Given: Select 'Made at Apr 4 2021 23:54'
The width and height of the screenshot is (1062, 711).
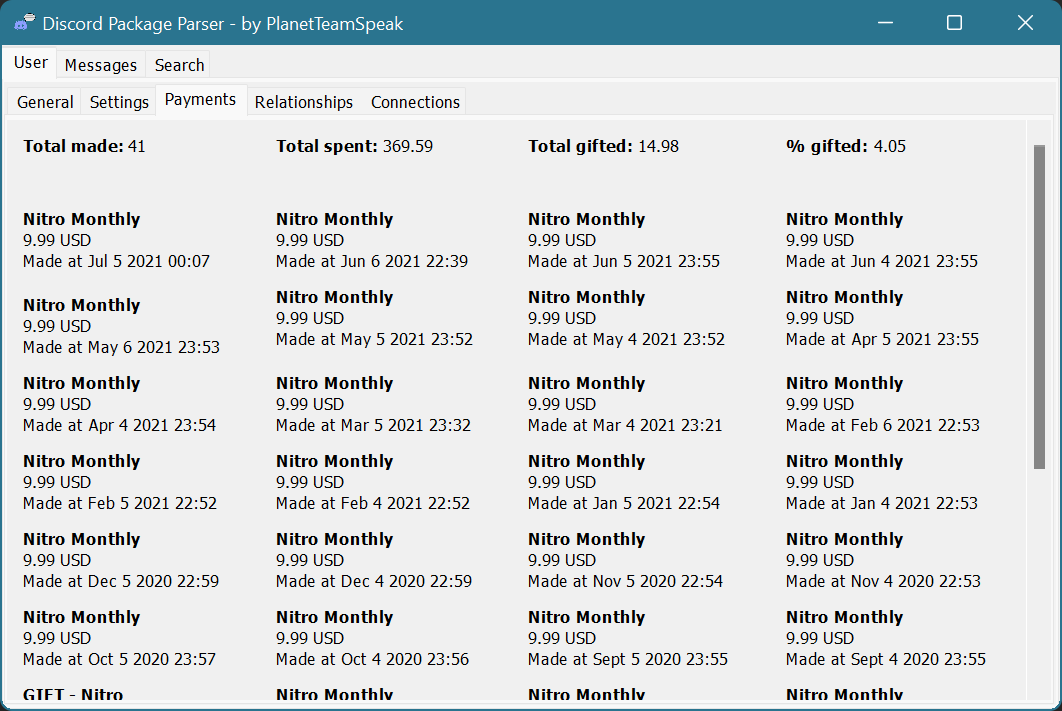Looking at the screenshot, I should (x=120, y=425).
